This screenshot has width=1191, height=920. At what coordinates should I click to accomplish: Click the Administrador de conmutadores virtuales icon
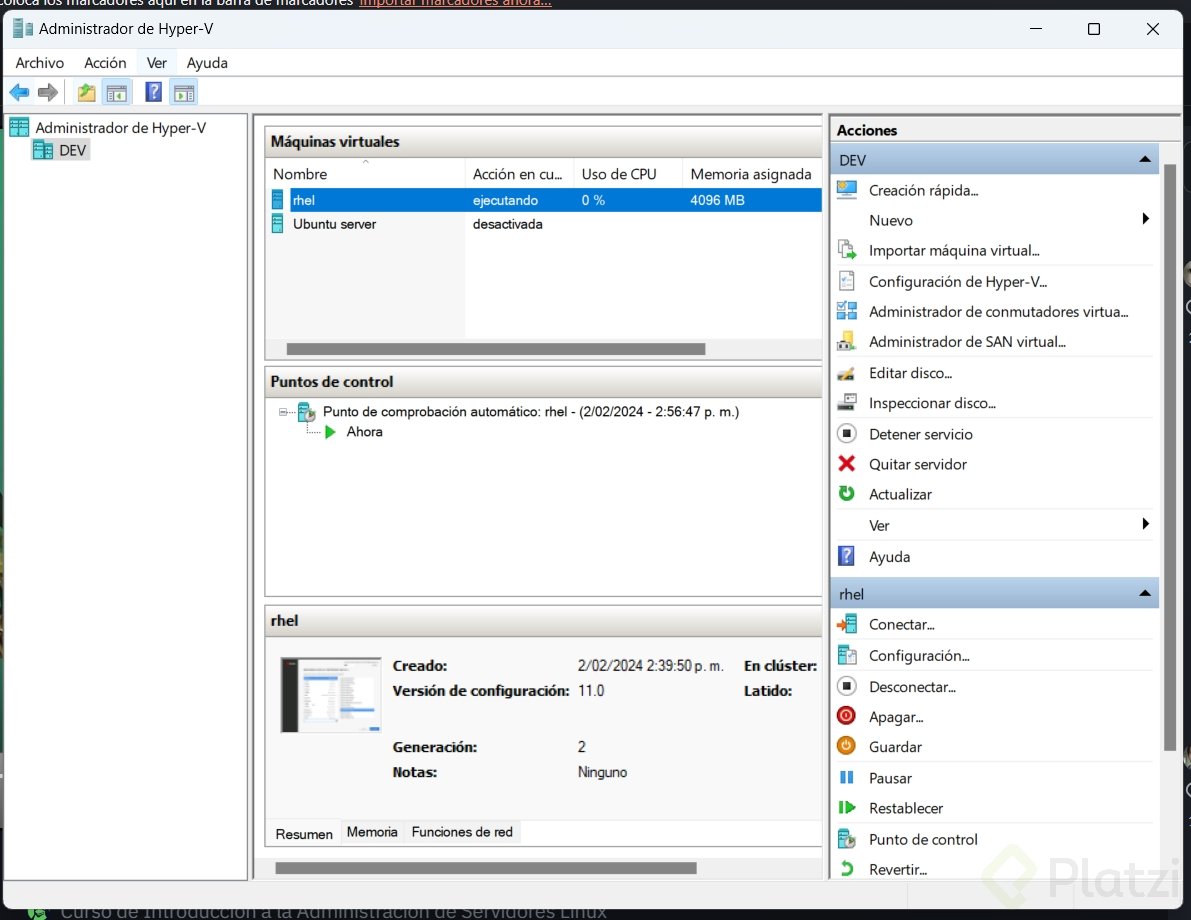pyautogui.click(x=846, y=311)
